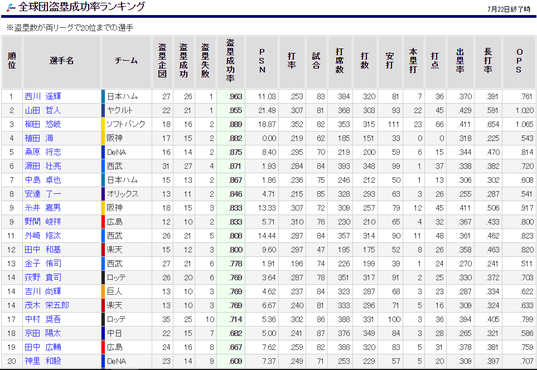Screen dimensions: 537x370
Task: Click the 出塁率 column header
Action: click(460, 61)
